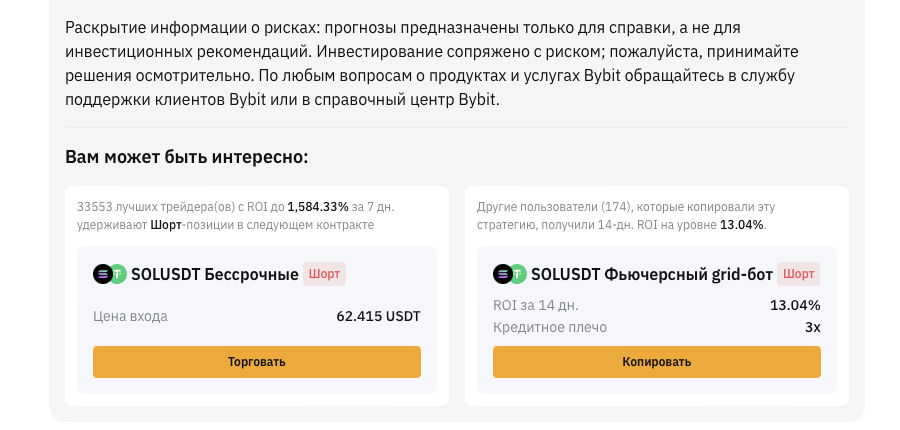
Task: Click the Кредитное плечо label
Action: click(x=550, y=327)
